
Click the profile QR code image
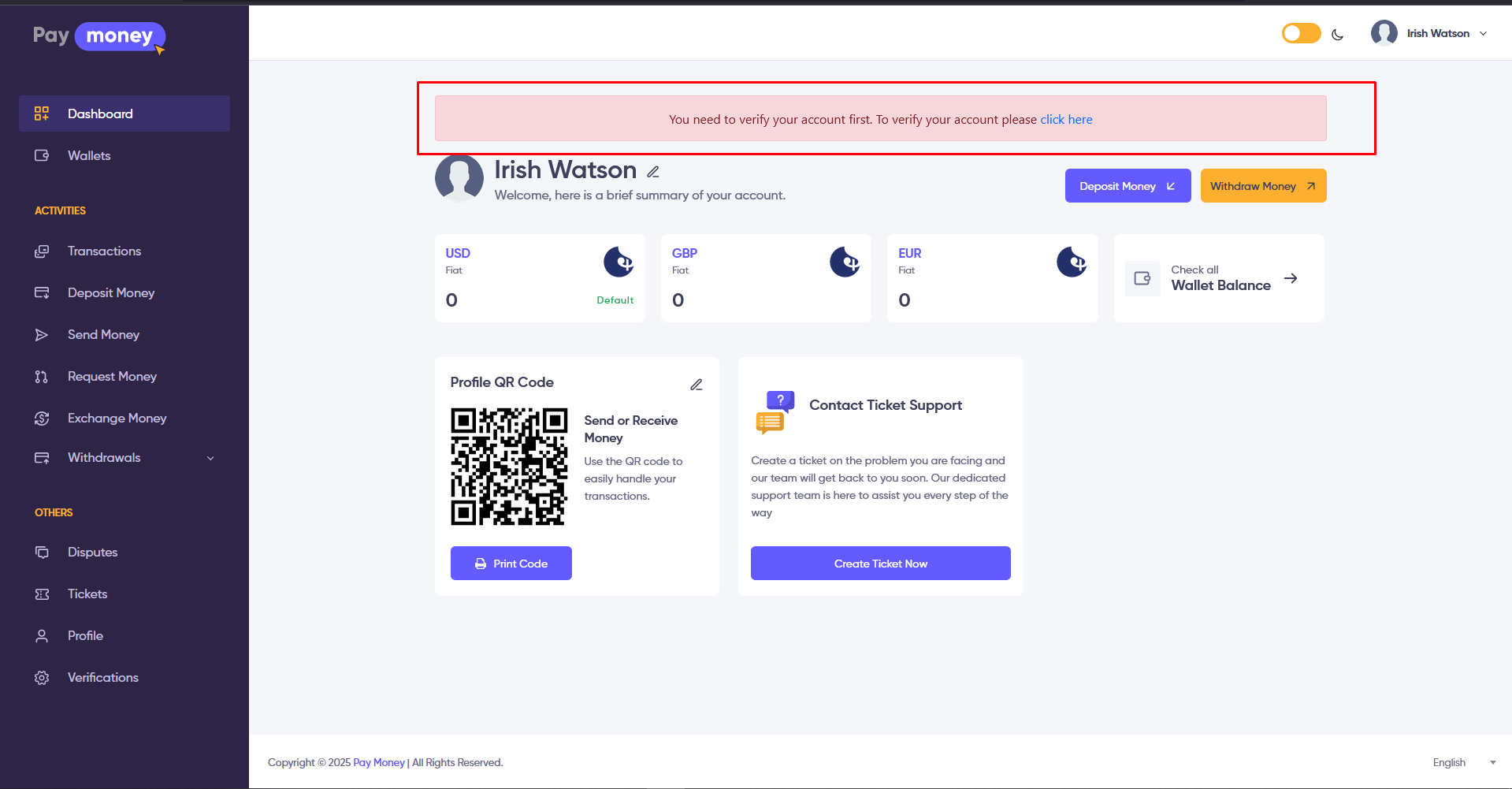[509, 467]
